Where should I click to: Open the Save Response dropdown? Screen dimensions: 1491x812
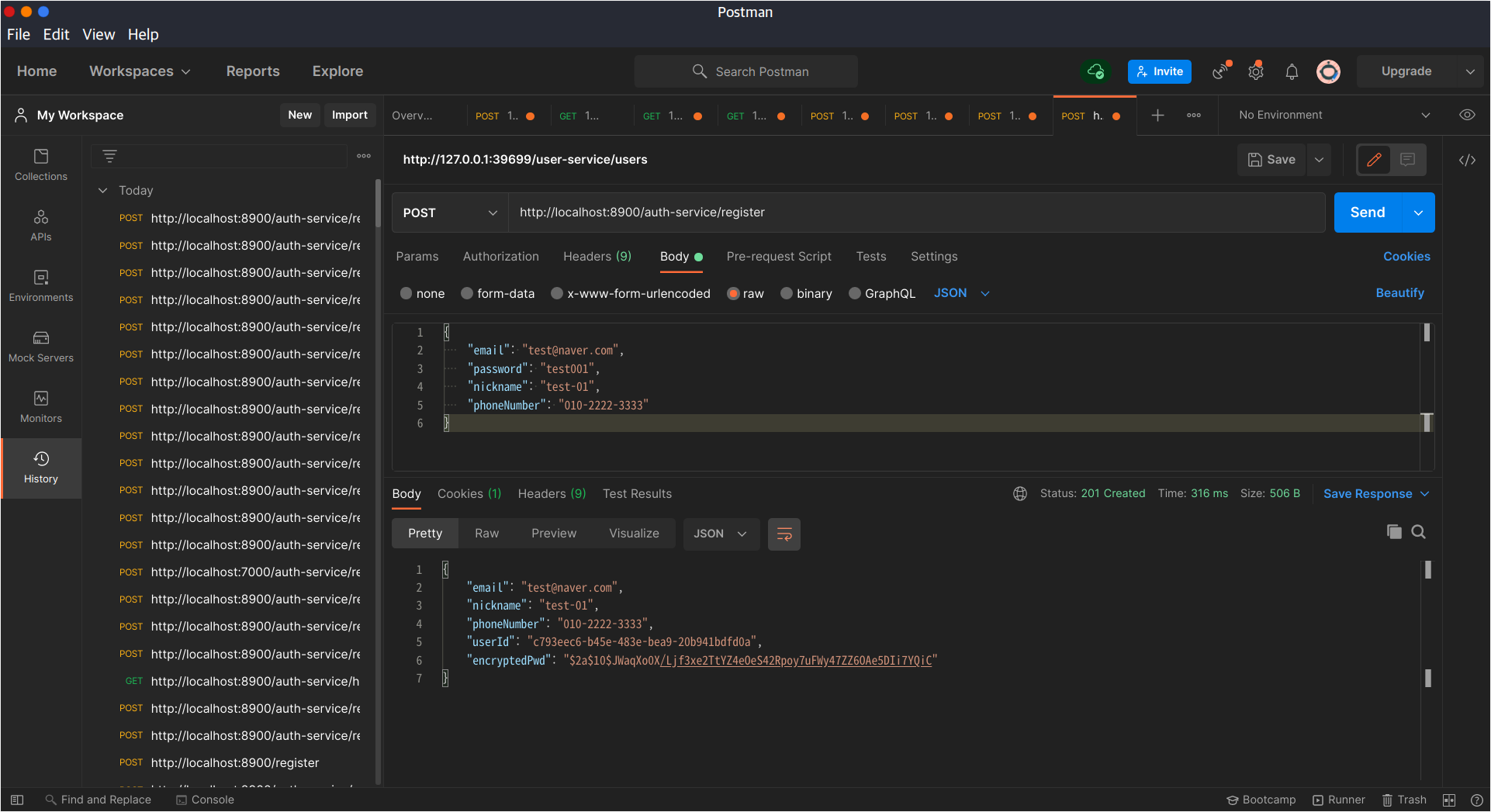(x=1376, y=494)
